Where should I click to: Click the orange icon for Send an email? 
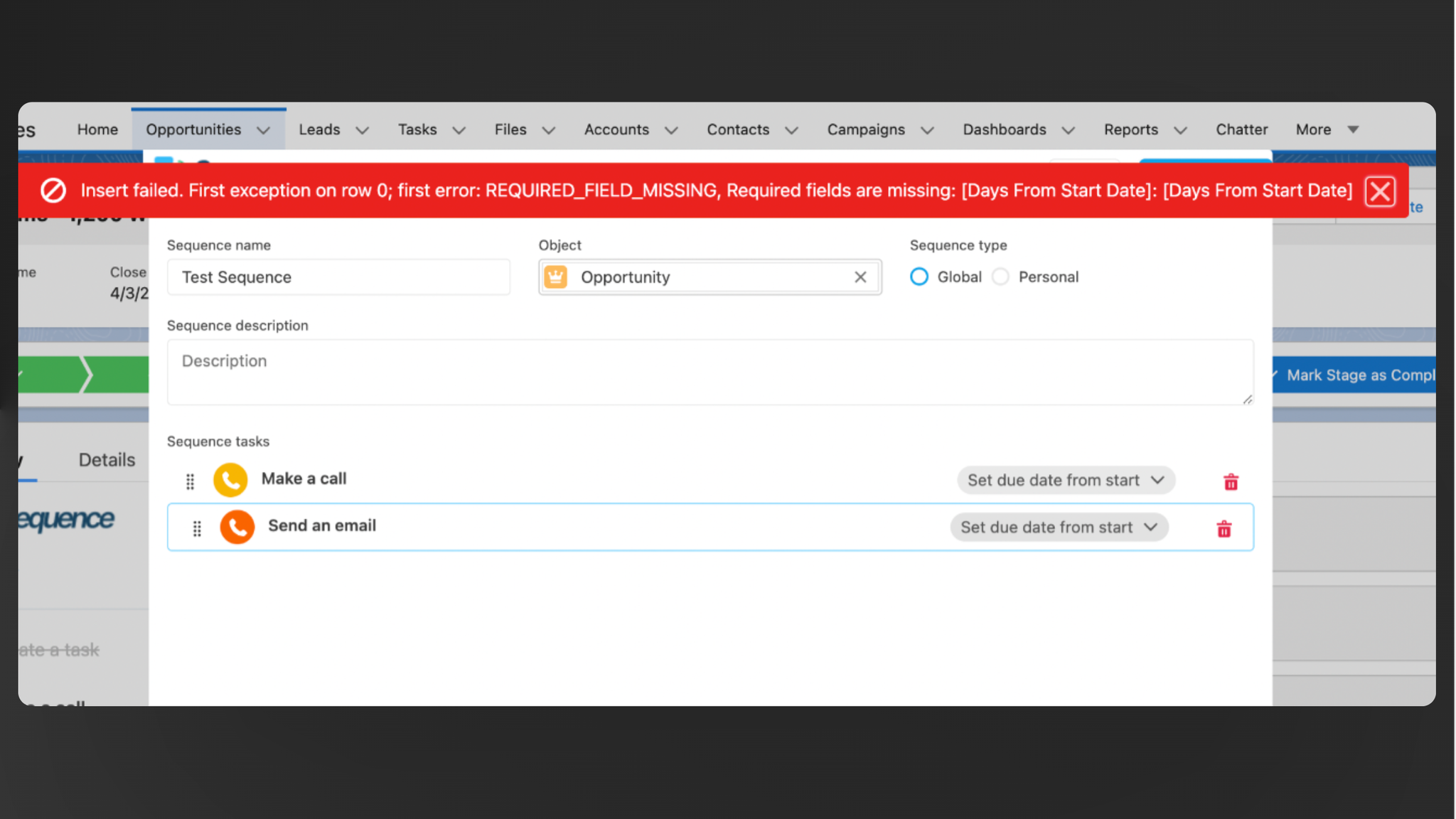coord(237,527)
